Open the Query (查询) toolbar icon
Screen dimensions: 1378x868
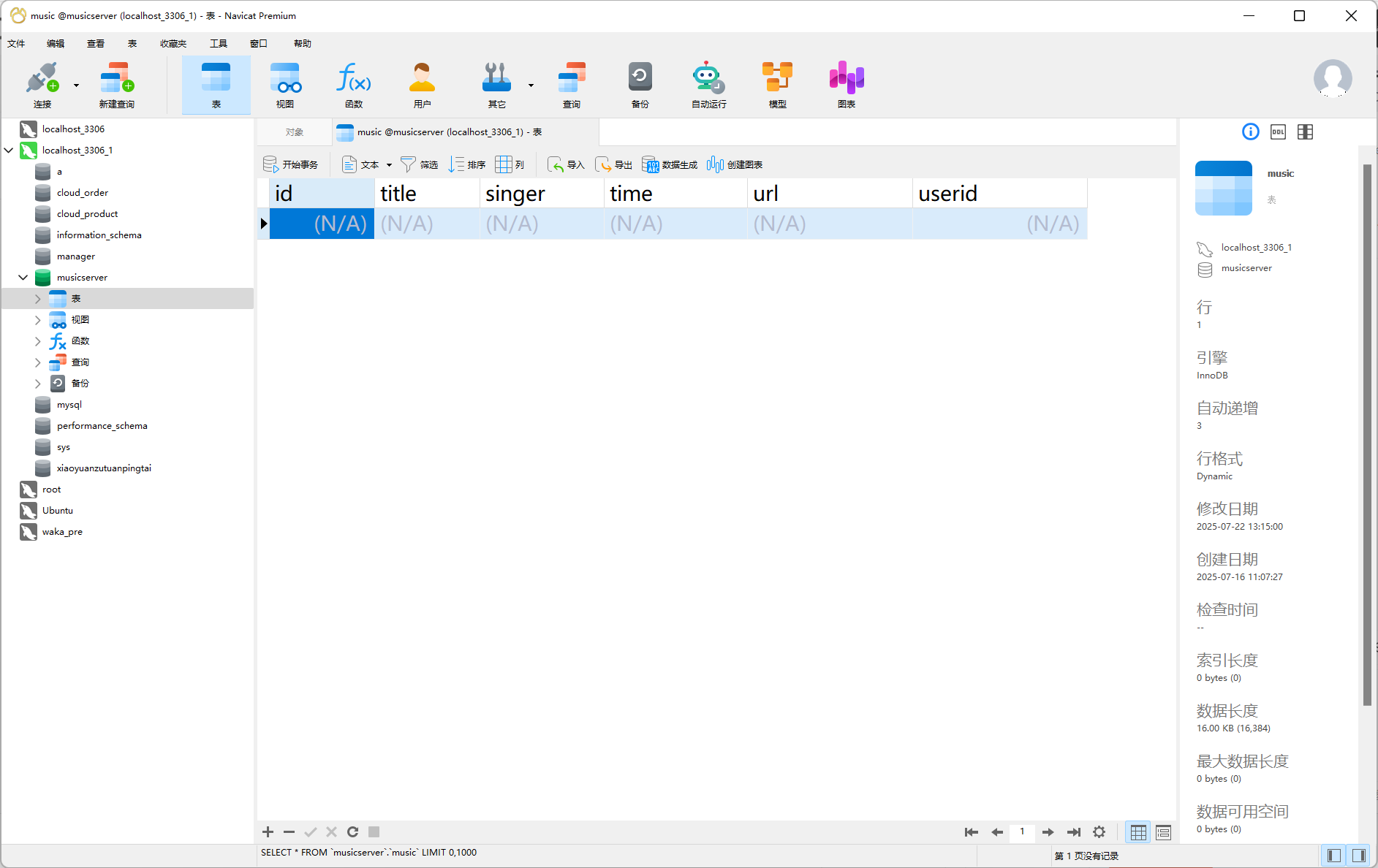[x=572, y=85]
